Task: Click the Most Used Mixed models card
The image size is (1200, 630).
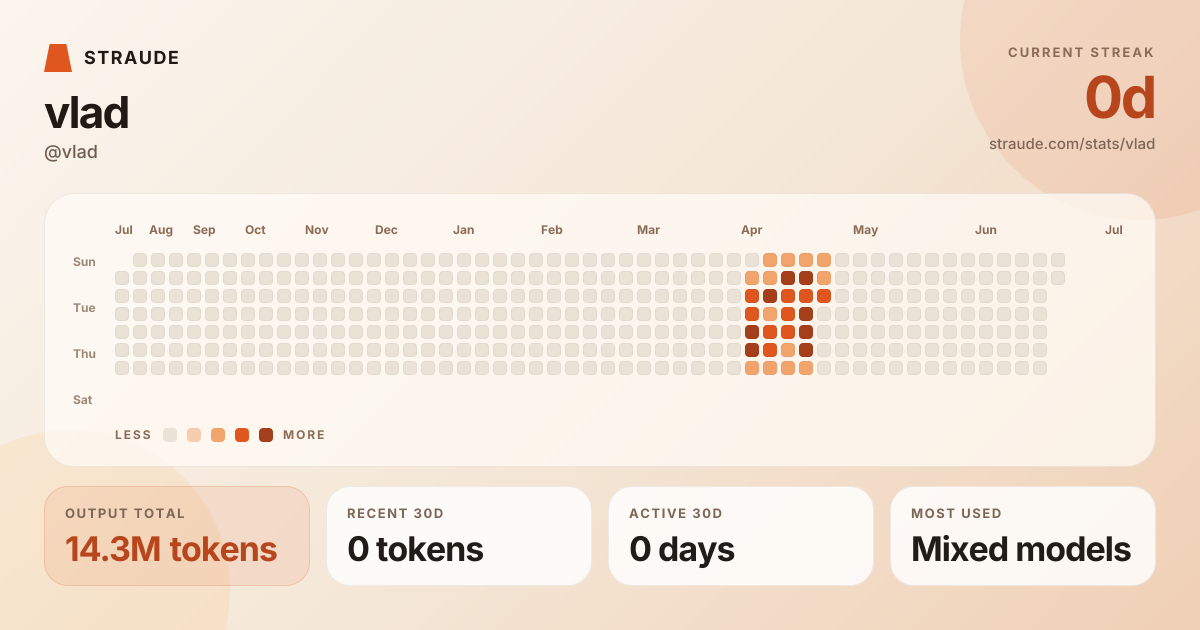Action: click(1023, 536)
